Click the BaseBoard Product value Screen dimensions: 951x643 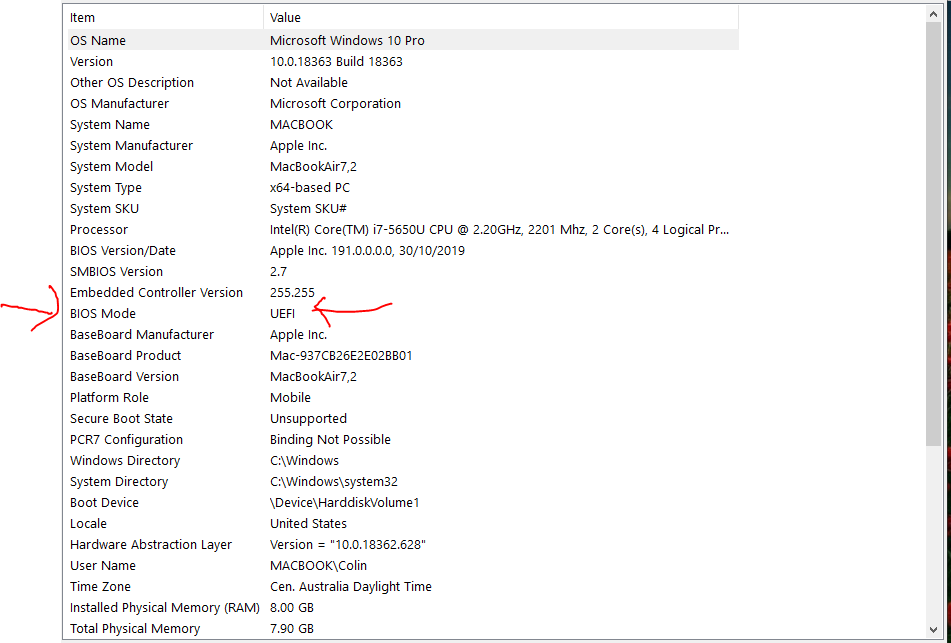coord(341,355)
